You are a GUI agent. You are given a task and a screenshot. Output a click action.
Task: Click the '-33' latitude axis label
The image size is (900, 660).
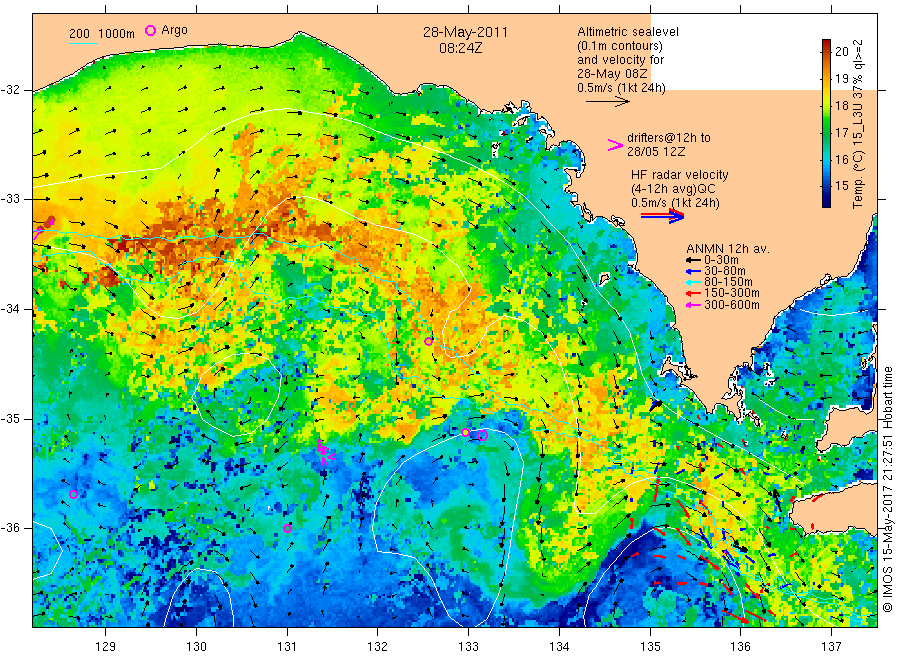10,199
